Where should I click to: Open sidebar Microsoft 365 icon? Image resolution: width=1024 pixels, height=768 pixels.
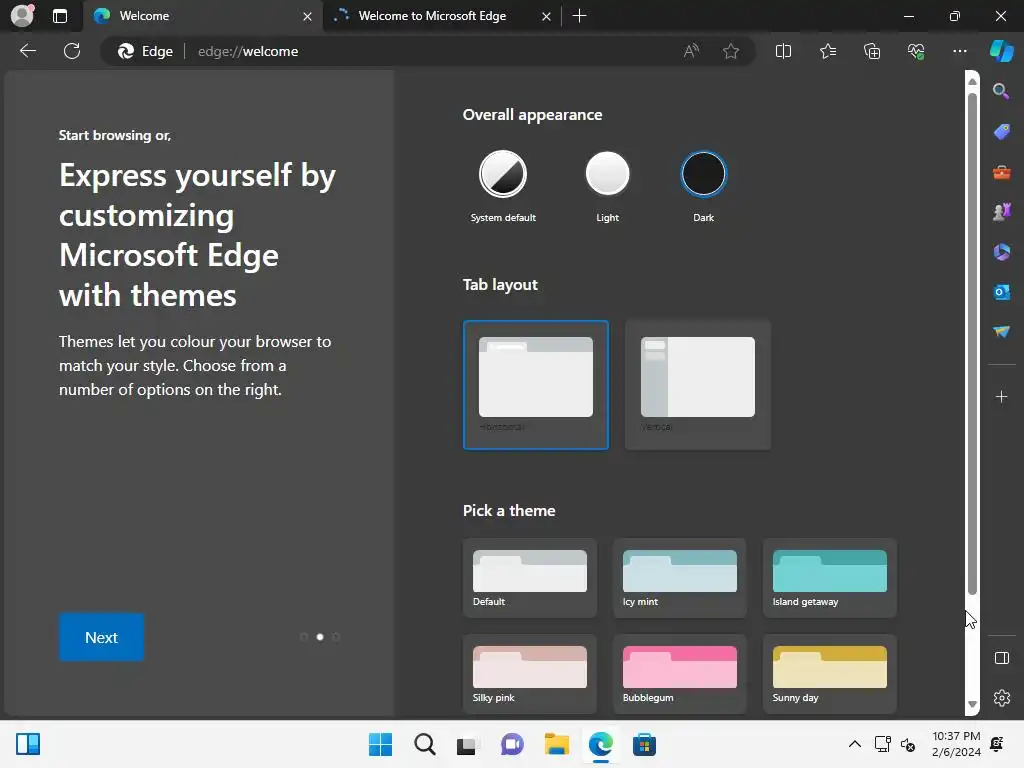pos(1001,252)
